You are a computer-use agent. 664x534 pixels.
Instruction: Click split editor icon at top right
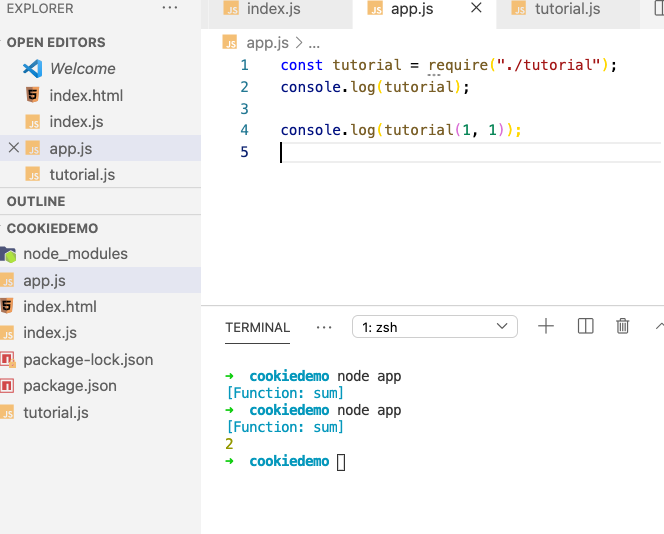click(658, 8)
